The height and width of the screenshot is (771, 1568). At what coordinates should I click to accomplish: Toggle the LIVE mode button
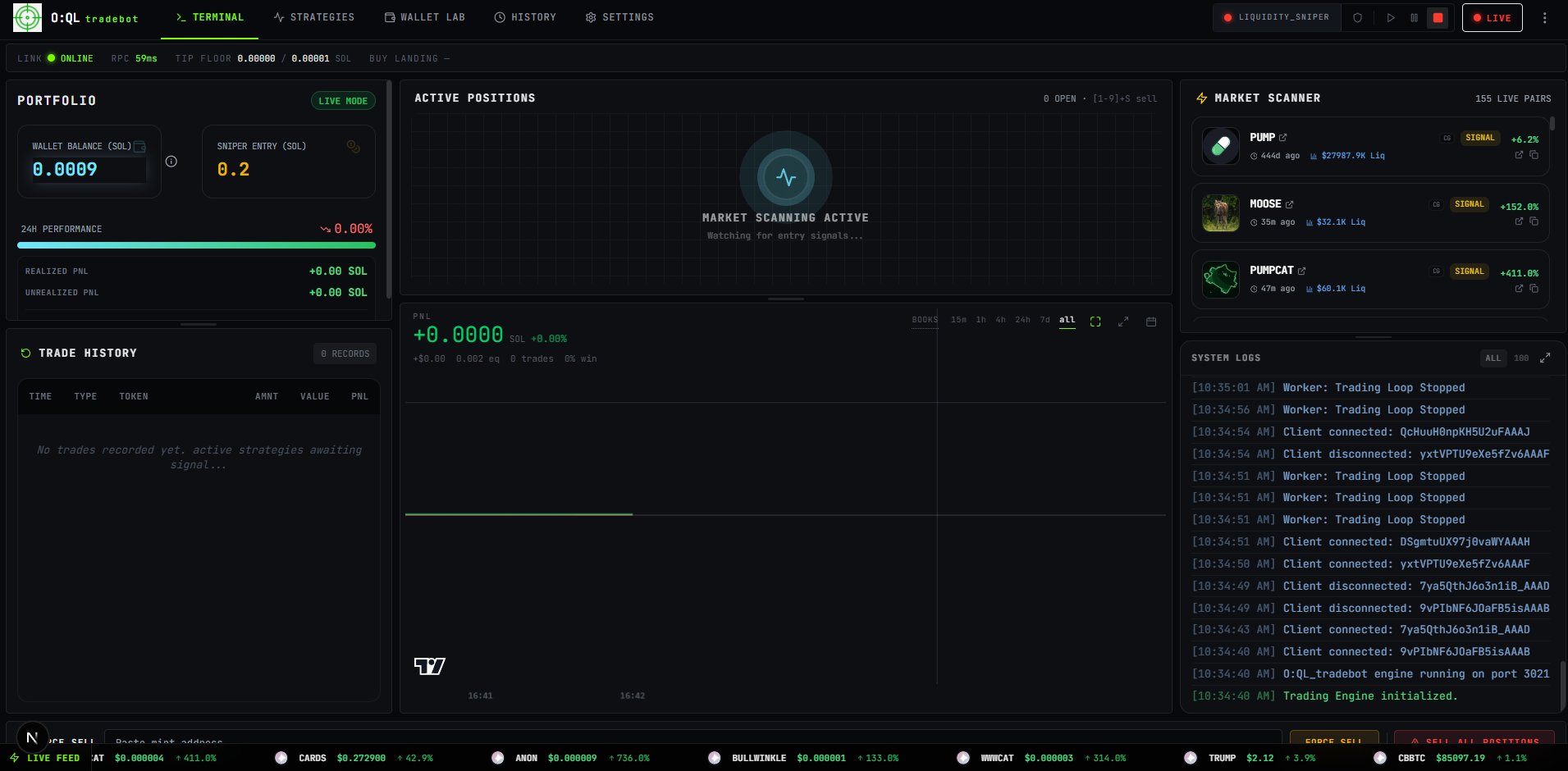coord(1492,17)
